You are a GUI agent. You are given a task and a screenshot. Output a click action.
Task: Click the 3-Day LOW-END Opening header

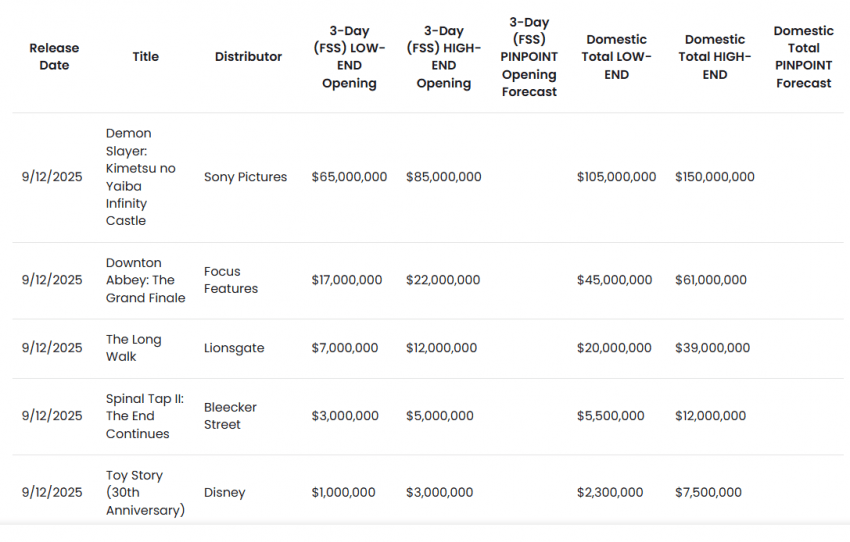coord(349,57)
